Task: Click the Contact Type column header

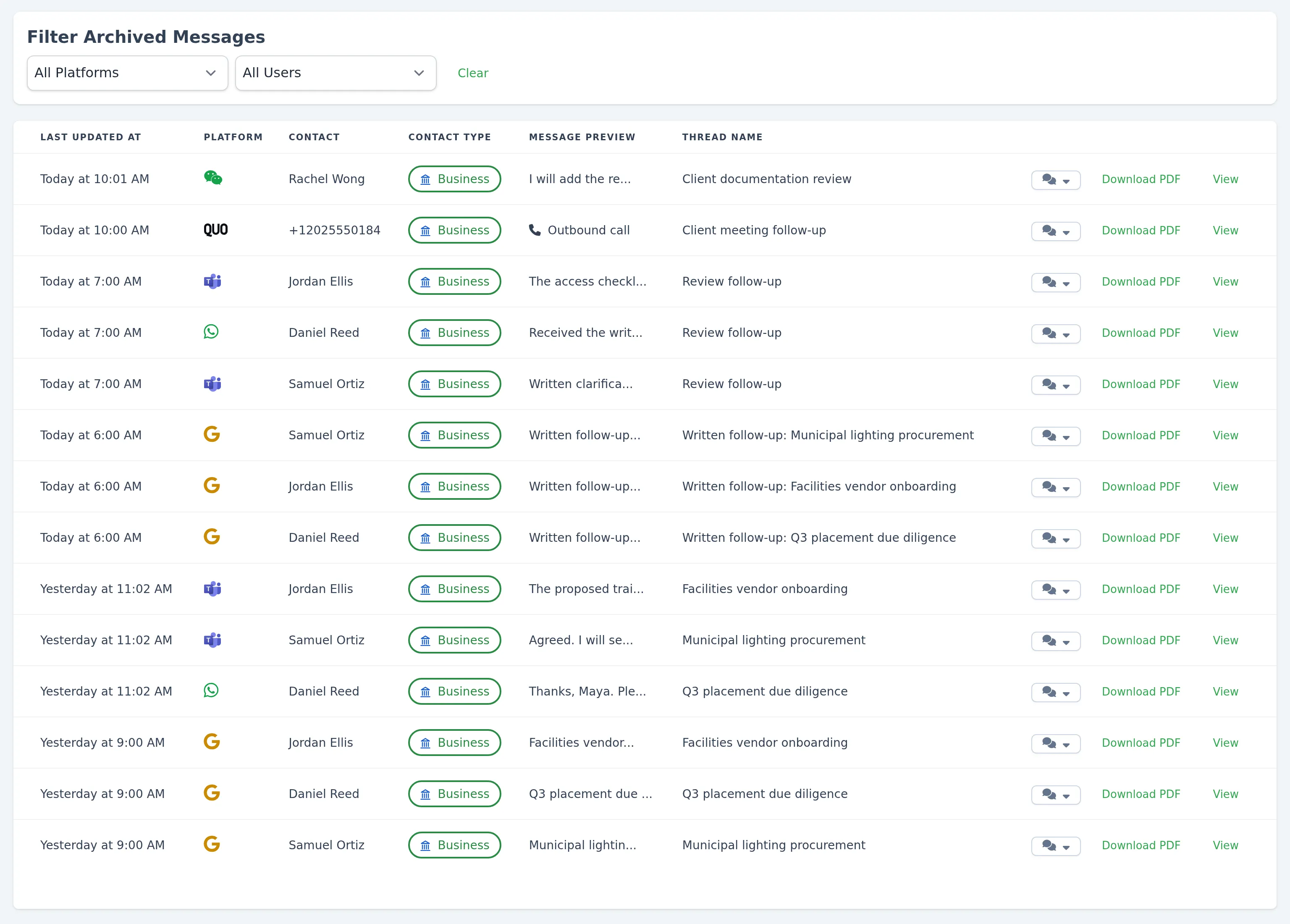Action: coord(449,137)
